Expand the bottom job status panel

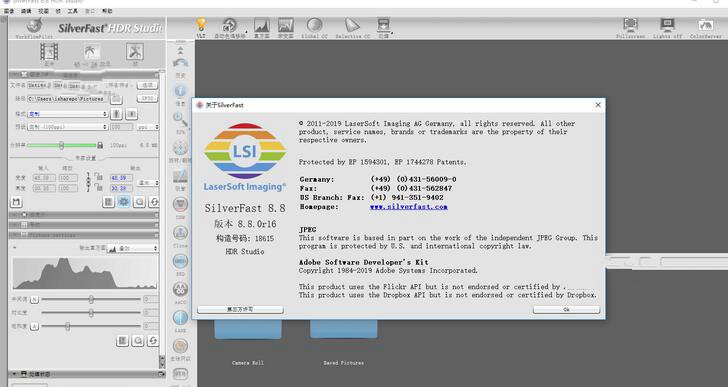[86, 374]
